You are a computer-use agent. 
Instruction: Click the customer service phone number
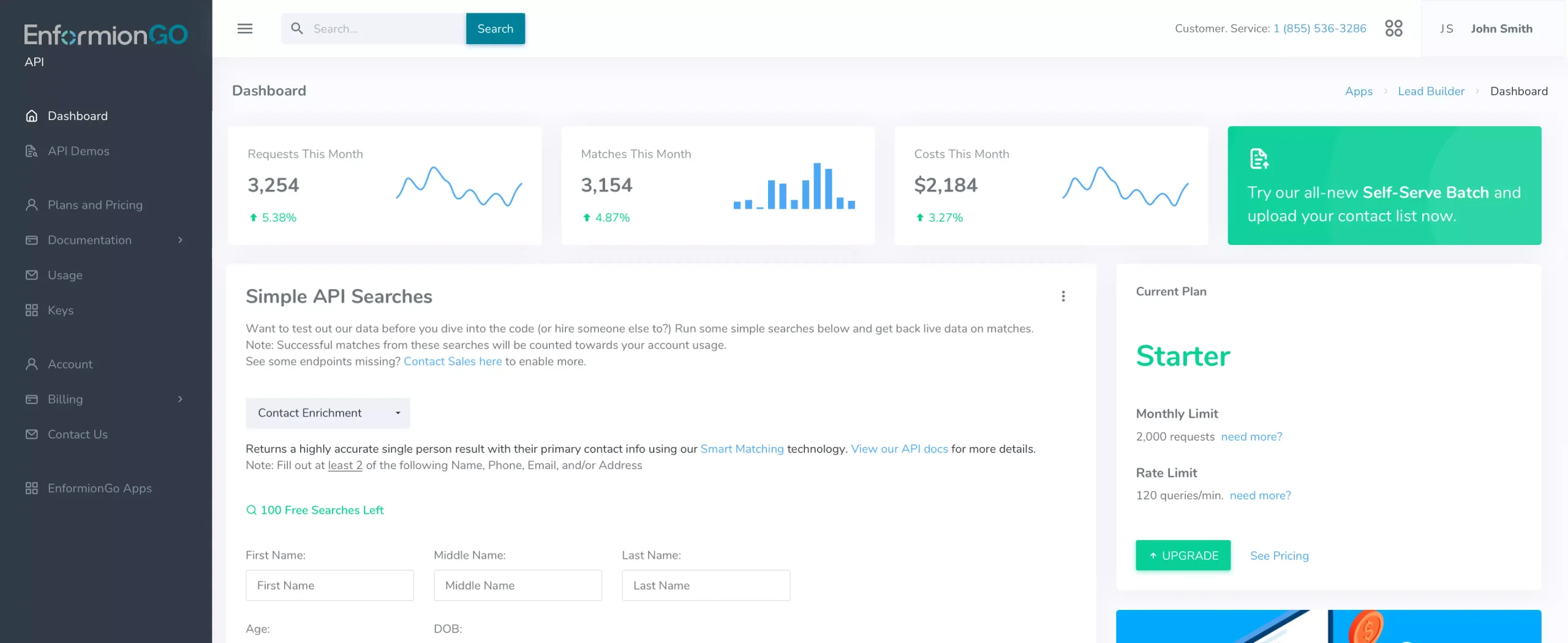1319,29
